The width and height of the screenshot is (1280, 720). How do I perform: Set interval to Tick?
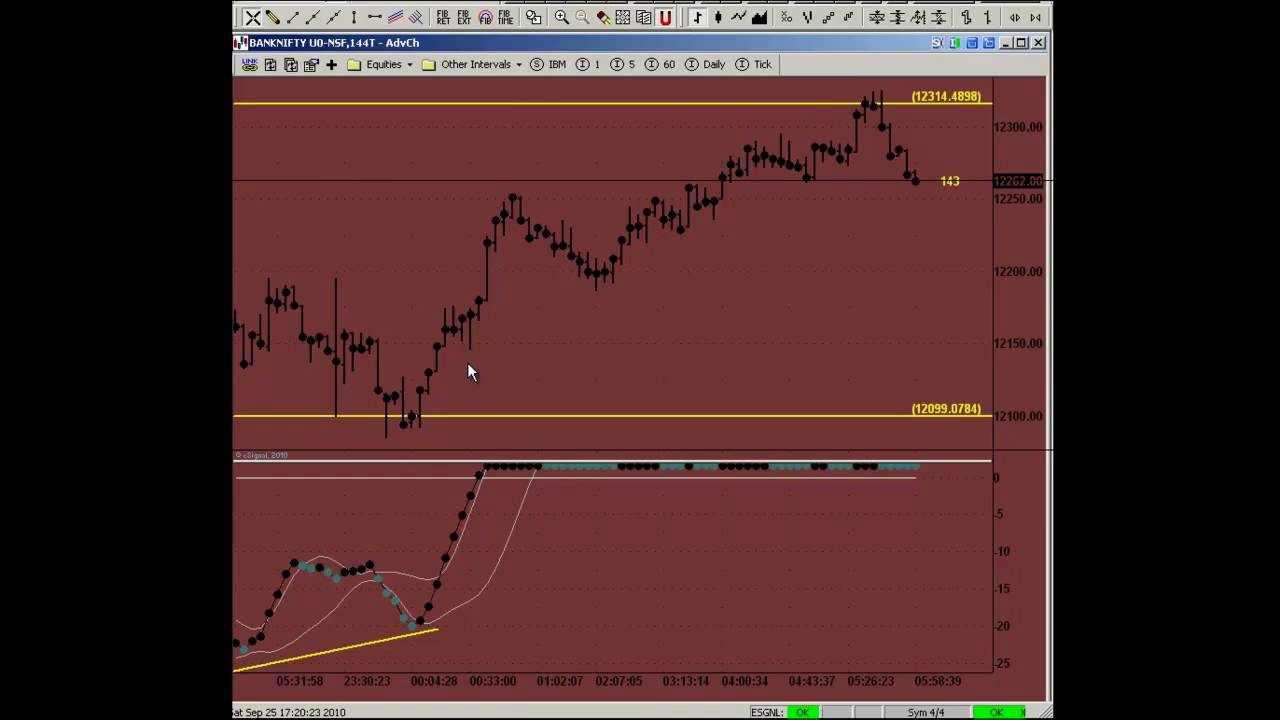(x=753, y=64)
